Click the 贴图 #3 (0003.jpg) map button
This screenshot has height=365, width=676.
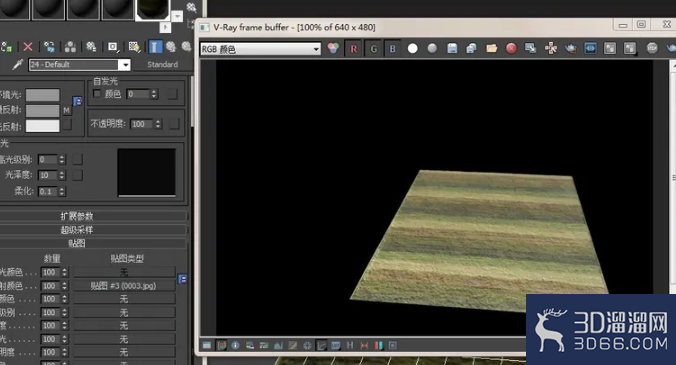[x=124, y=286]
